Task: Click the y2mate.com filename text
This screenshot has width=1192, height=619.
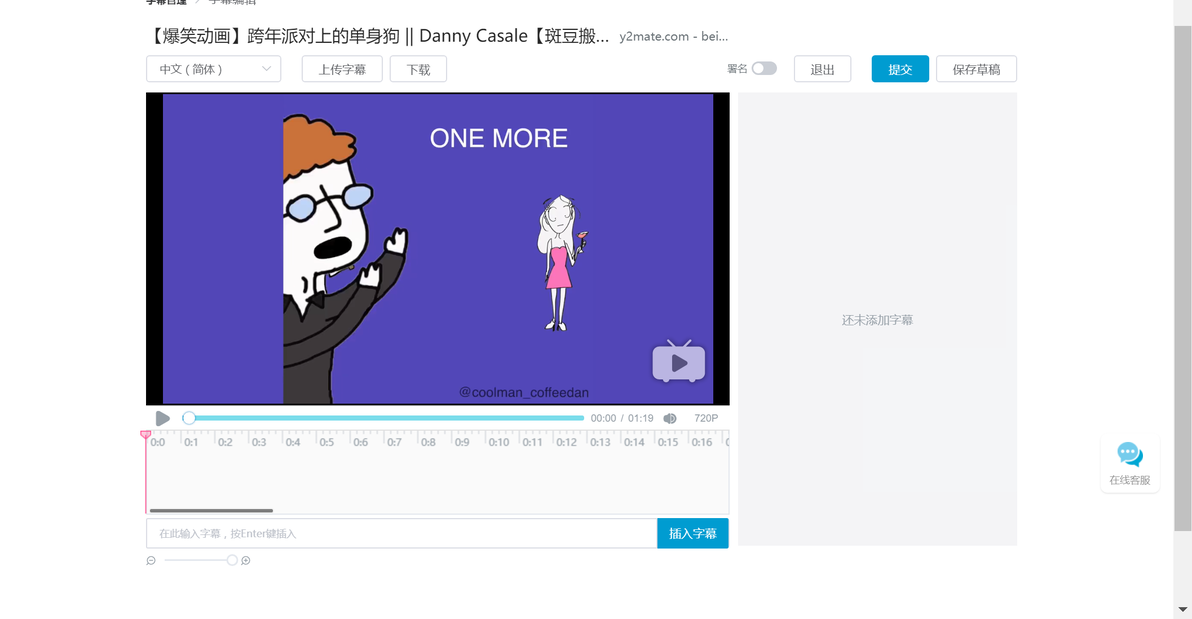Action: coord(674,37)
